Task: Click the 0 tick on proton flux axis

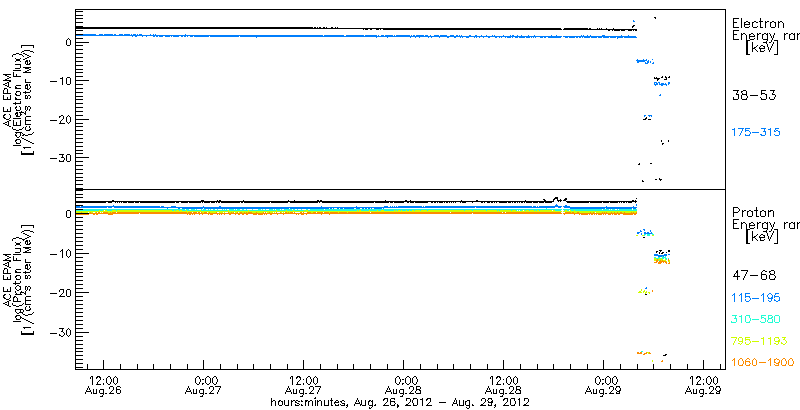Action: click(66, 214)
